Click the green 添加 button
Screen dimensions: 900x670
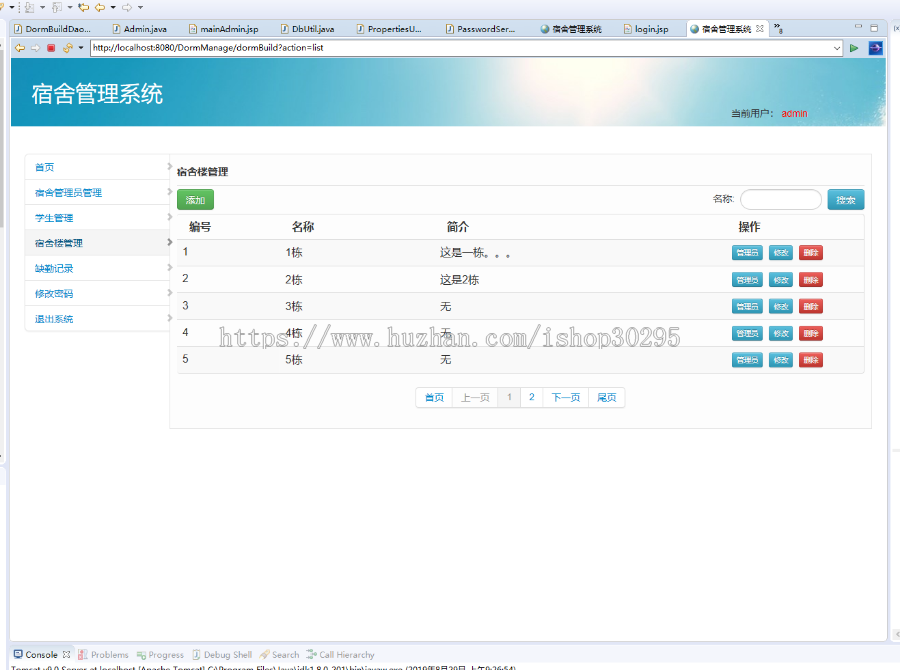194,199
